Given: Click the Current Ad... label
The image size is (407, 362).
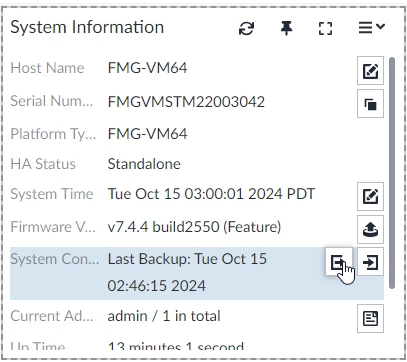Looking at the screenshot, I should 52,316.
